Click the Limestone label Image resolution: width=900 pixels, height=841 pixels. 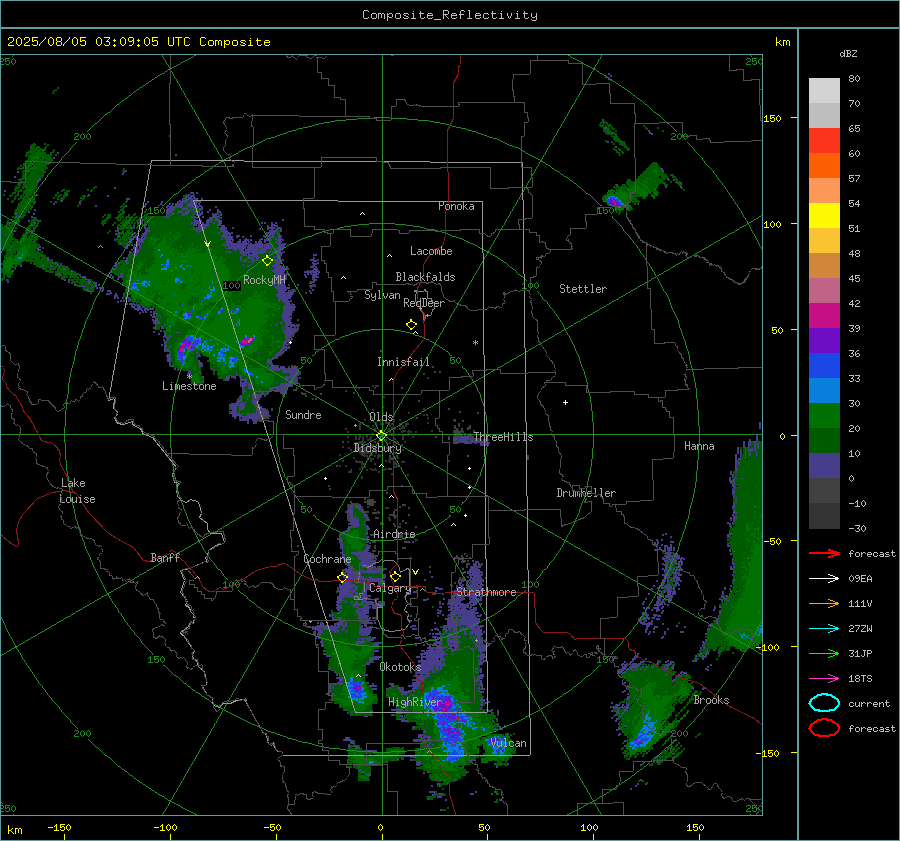click(189, 386)
